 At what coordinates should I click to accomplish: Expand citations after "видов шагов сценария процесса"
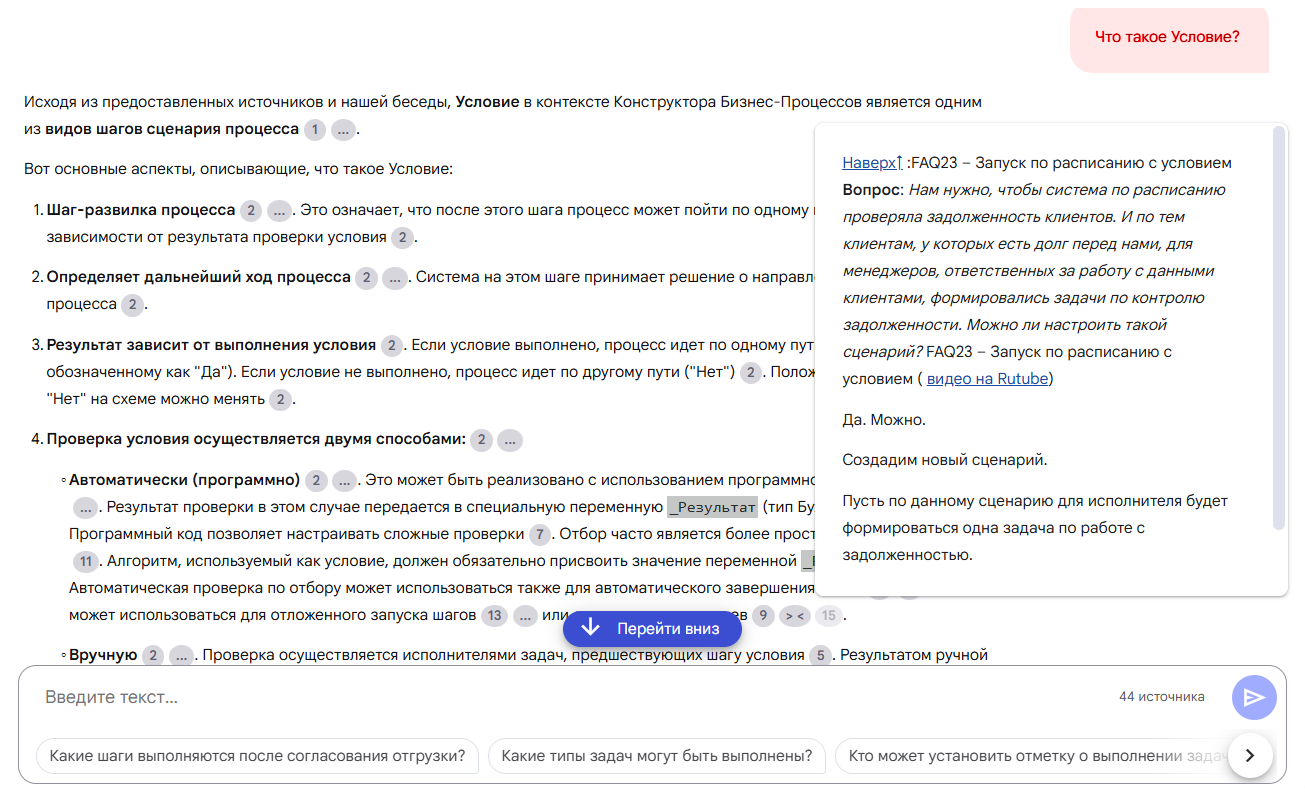(343, 130)
